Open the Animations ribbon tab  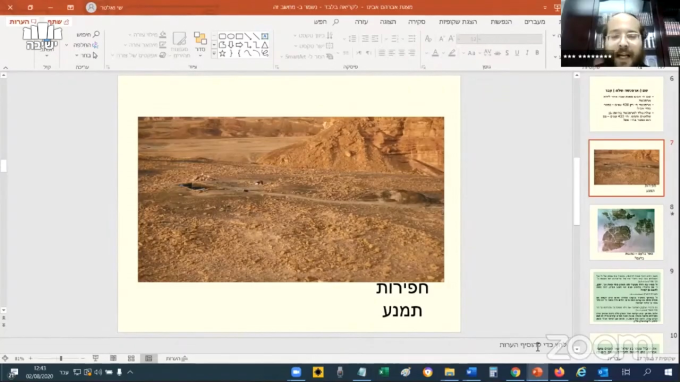click(x=501, y=22)
